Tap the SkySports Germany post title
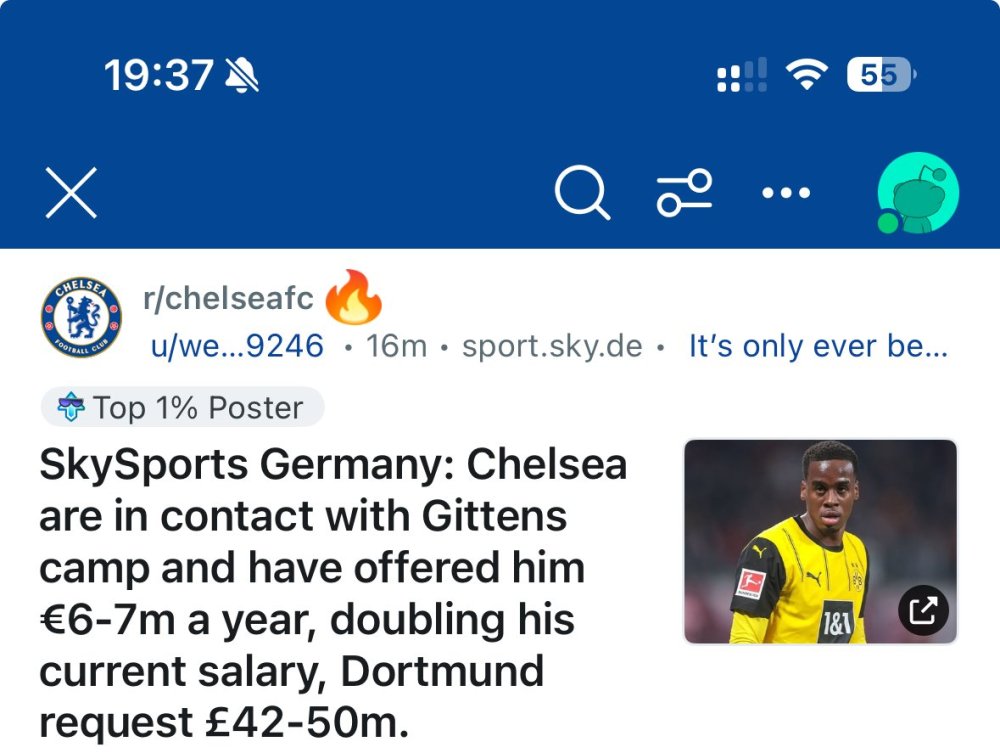This screenshot has width=1000, height=753. (333, 593)
